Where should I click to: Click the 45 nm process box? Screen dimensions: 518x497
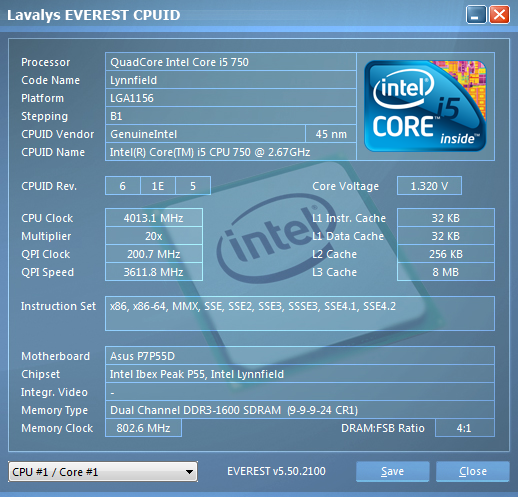331,134
